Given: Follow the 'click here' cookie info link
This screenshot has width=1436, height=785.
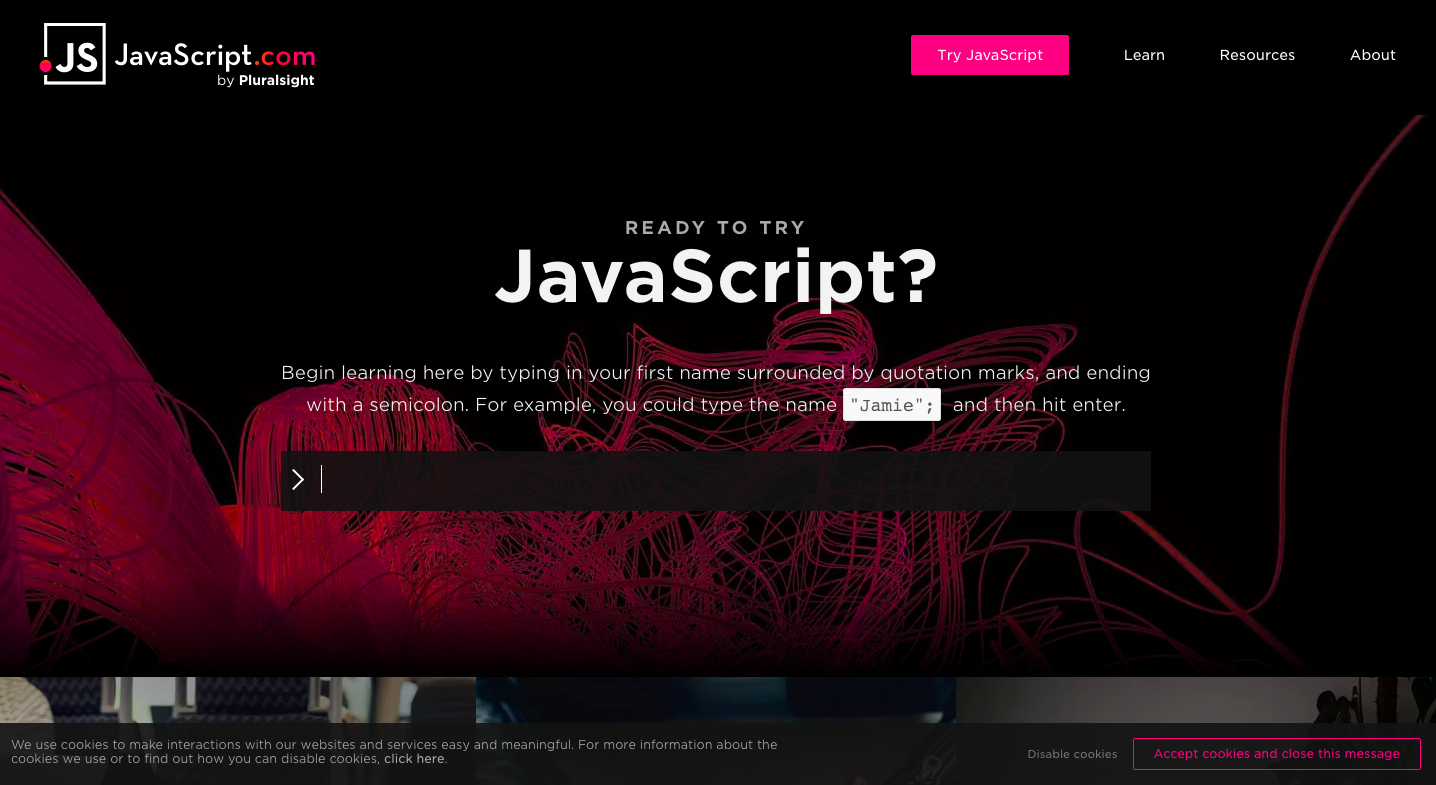Looking at the screenshot, I should pos(414,759).
